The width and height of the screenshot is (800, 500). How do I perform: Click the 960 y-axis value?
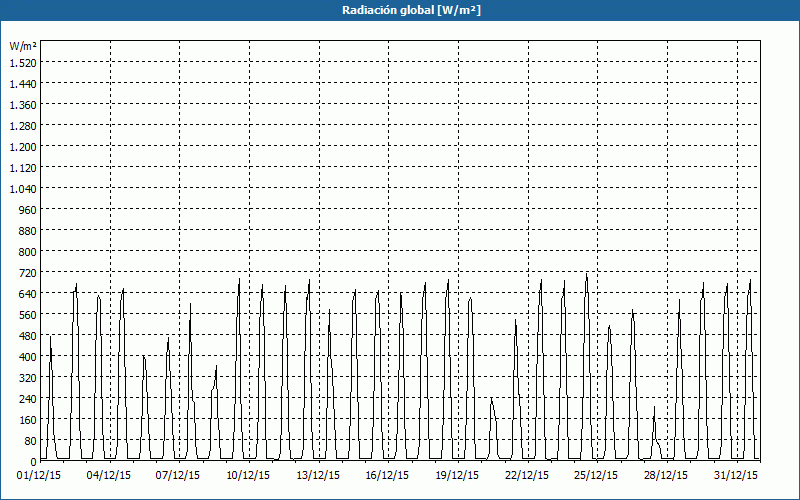pyautogui.click(x=28, y=210)
